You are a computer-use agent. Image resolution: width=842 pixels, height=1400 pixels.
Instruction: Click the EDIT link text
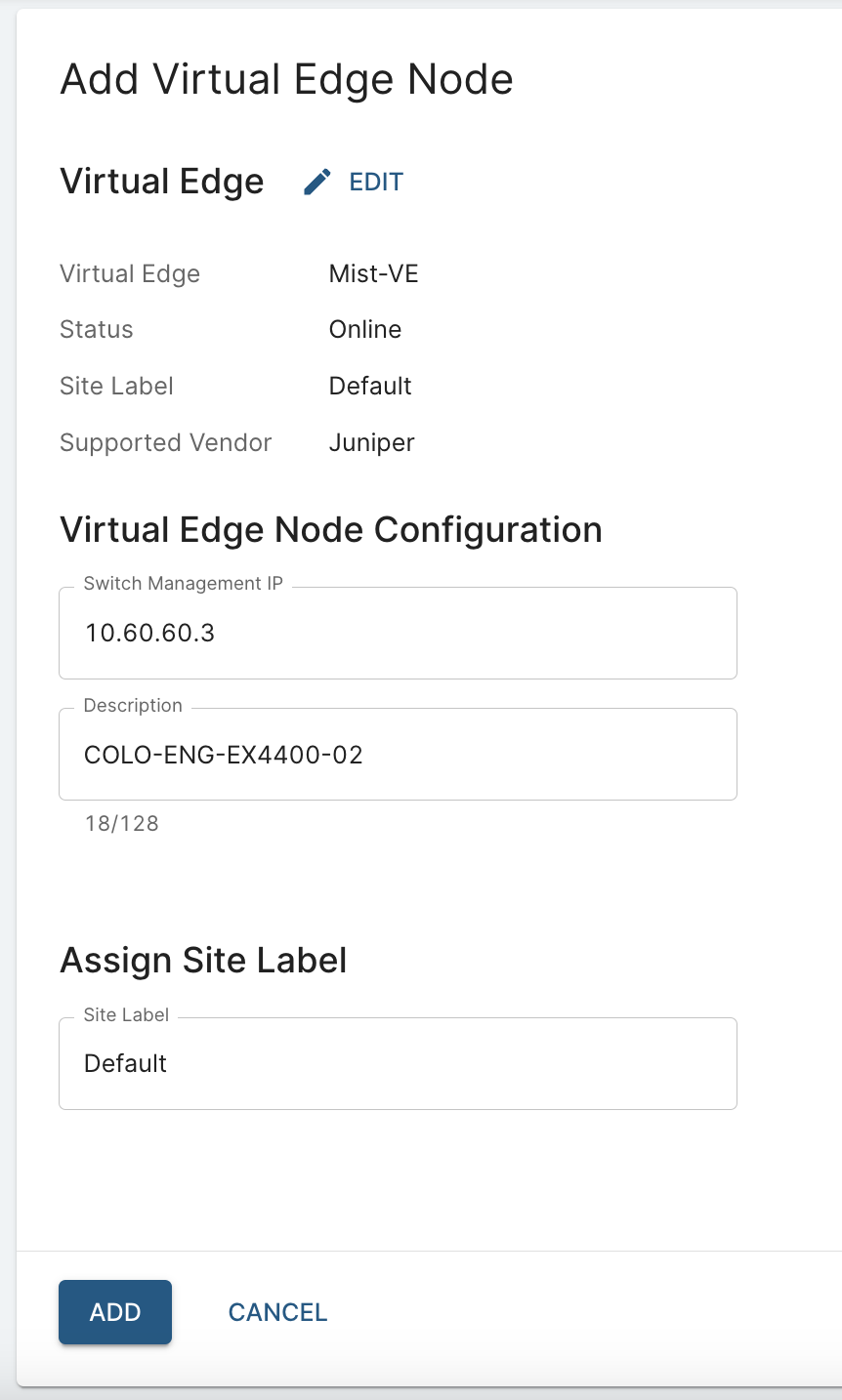coord(376,183)
